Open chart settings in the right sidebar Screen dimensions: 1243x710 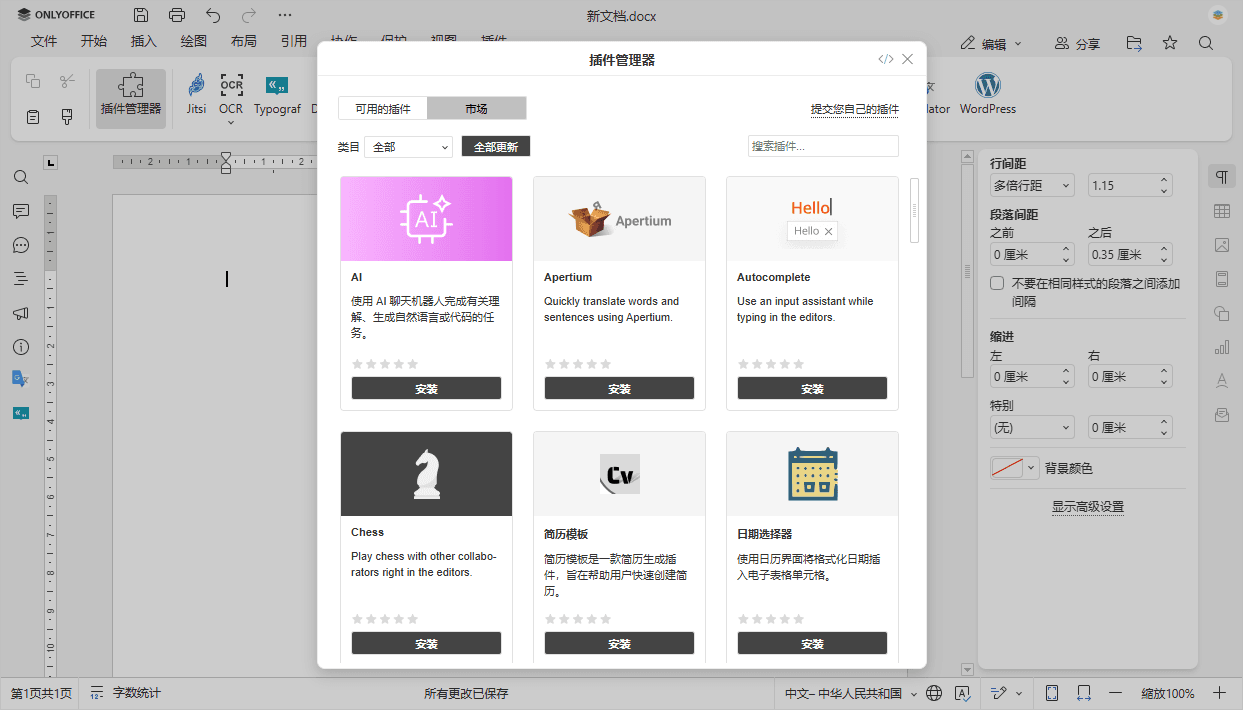(1221, 347)
